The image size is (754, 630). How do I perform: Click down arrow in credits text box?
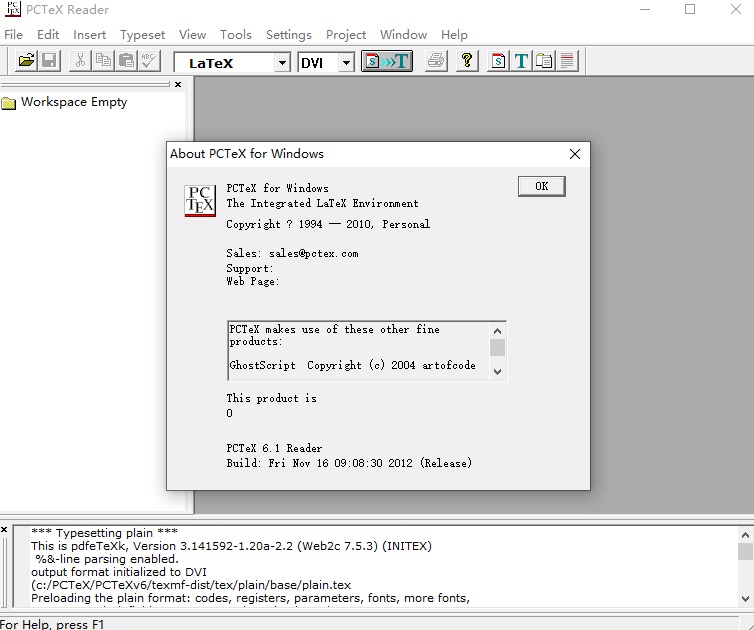point(498,372)
